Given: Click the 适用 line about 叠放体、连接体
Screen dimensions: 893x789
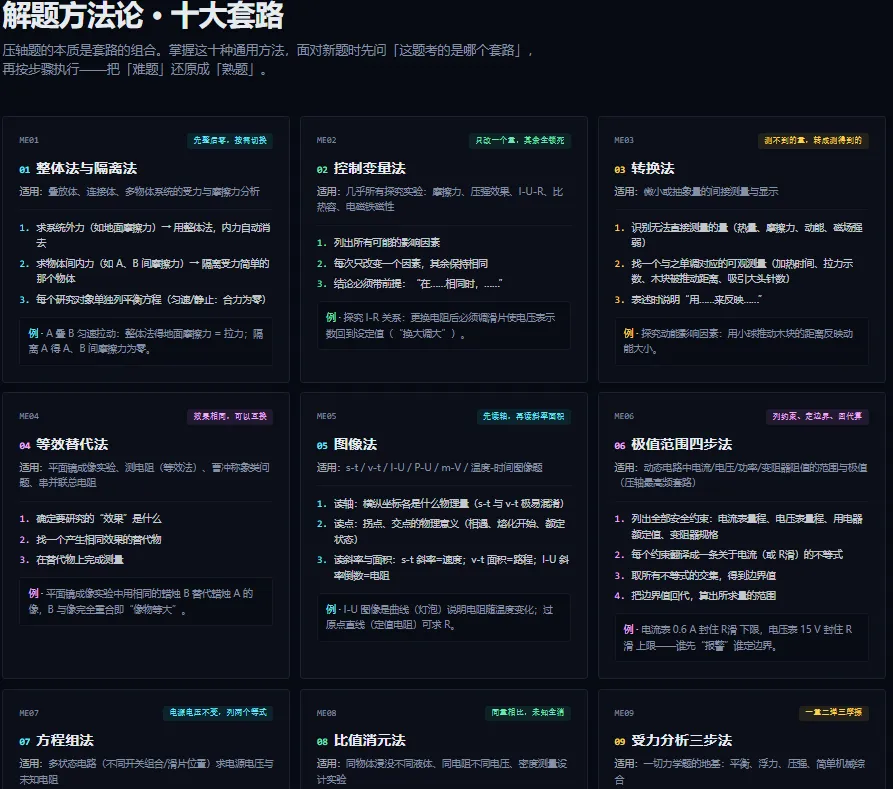Looking at the screenshot, I should 140,191.
